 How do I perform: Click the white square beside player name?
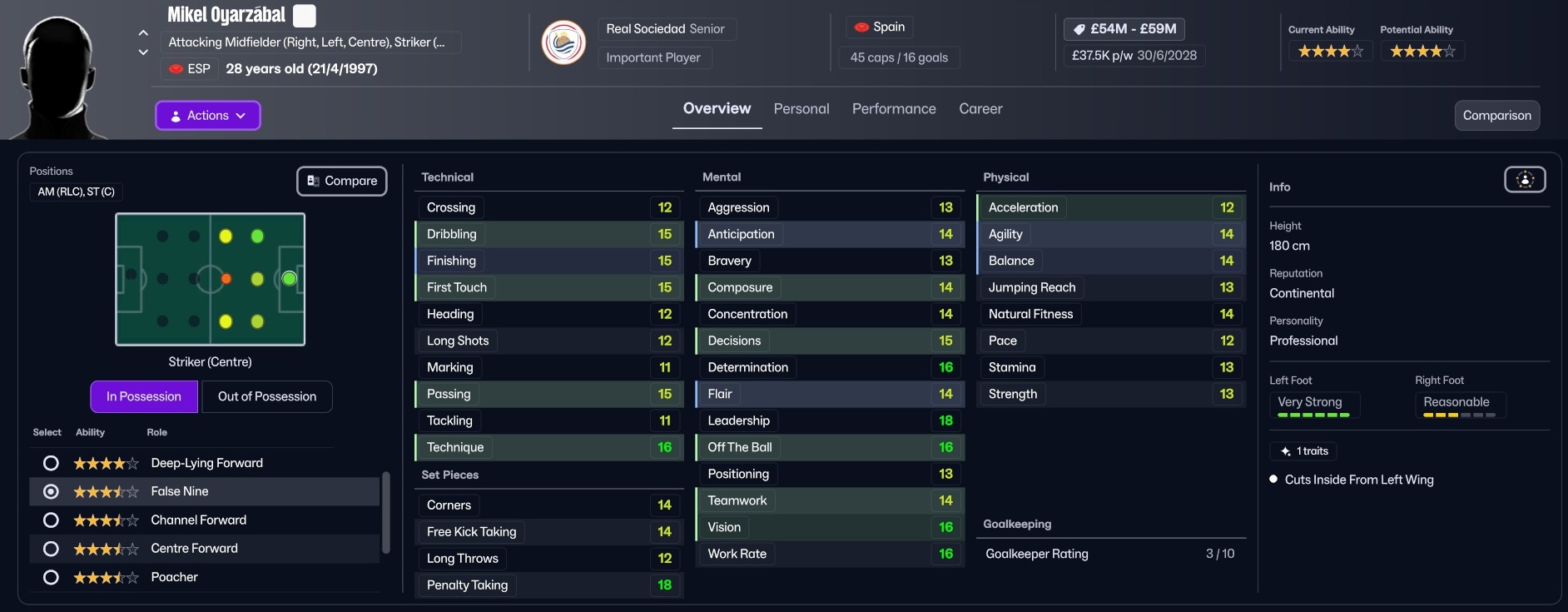point(305,16)
